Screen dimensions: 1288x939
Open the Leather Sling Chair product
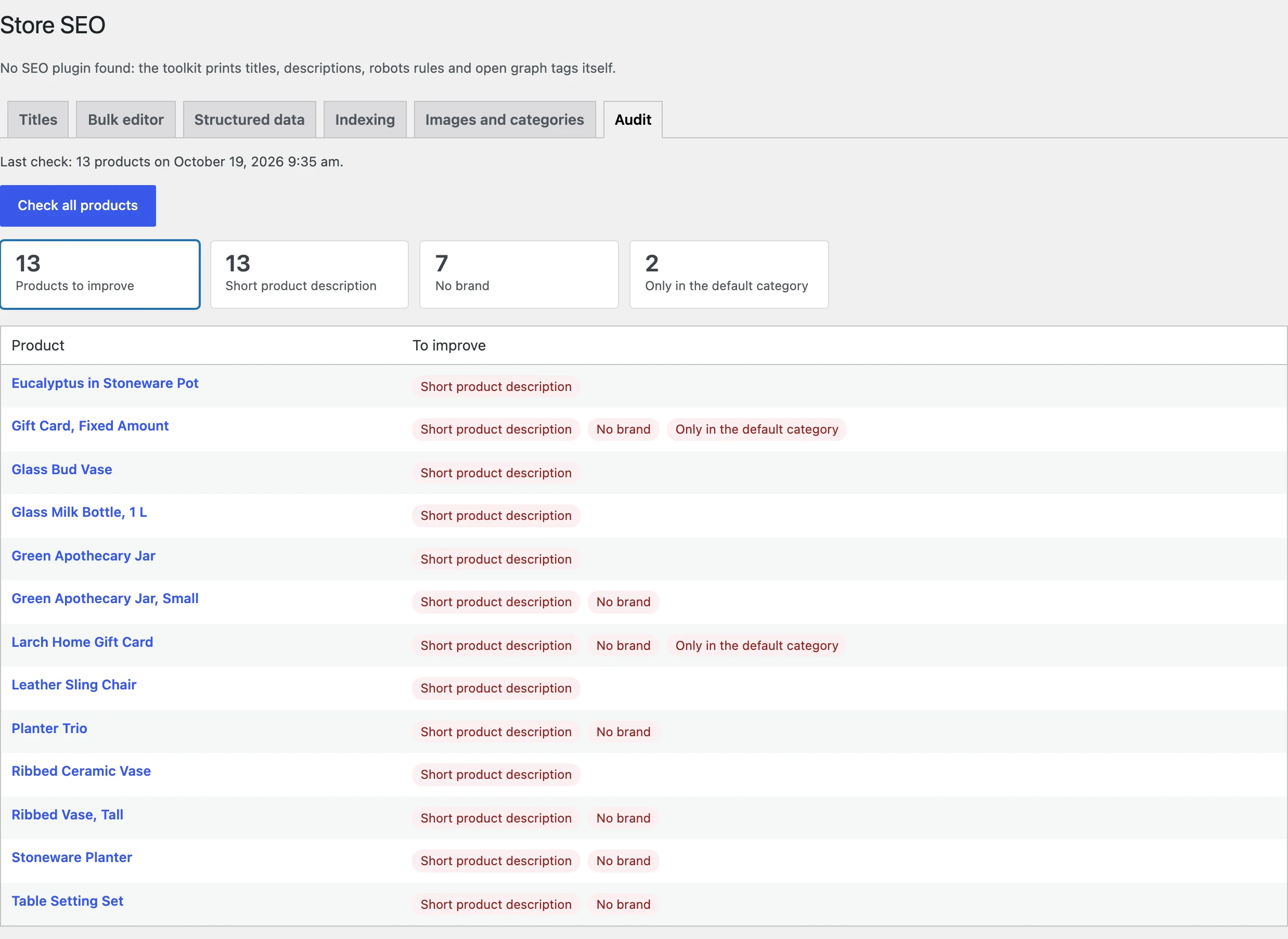74,685
